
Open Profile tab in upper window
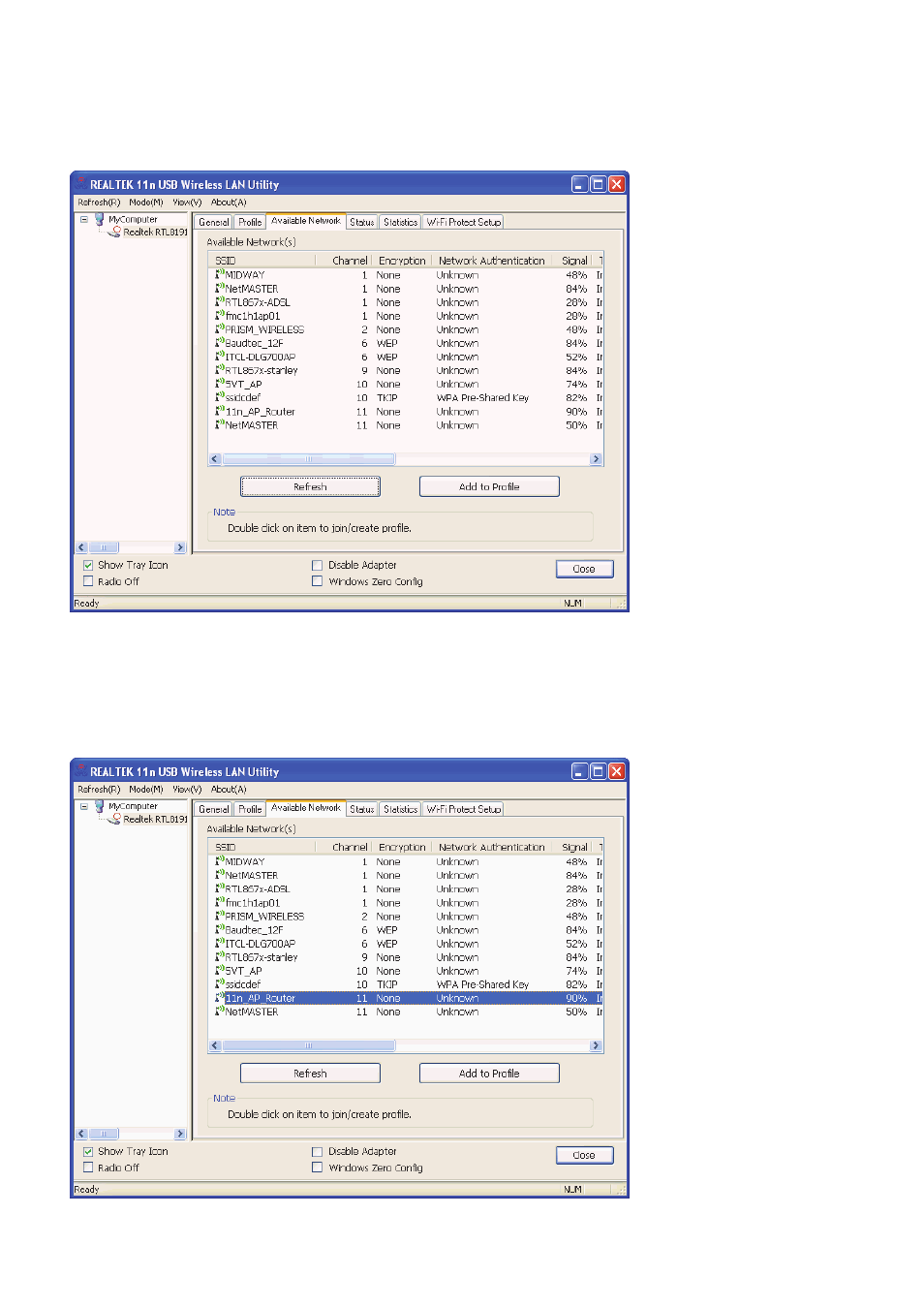click(x=251, y=222)
